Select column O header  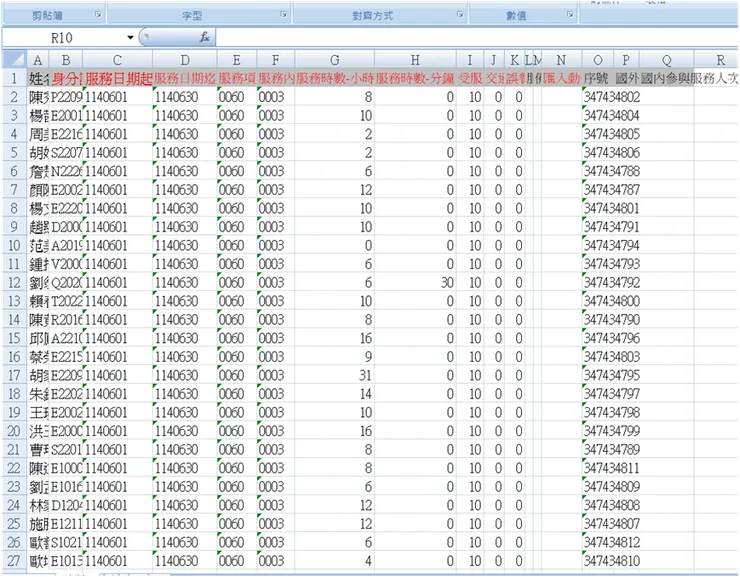(x=597, y=61)
